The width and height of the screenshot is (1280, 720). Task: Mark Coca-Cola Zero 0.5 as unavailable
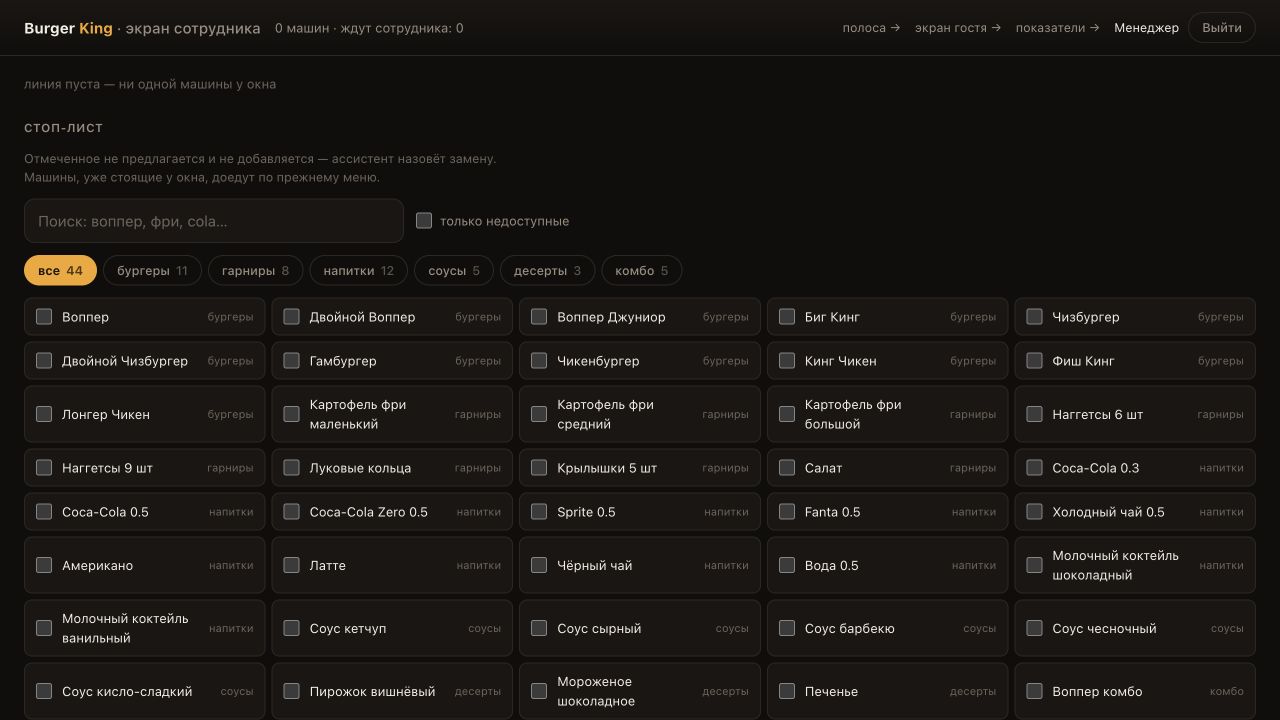[291, 512]
